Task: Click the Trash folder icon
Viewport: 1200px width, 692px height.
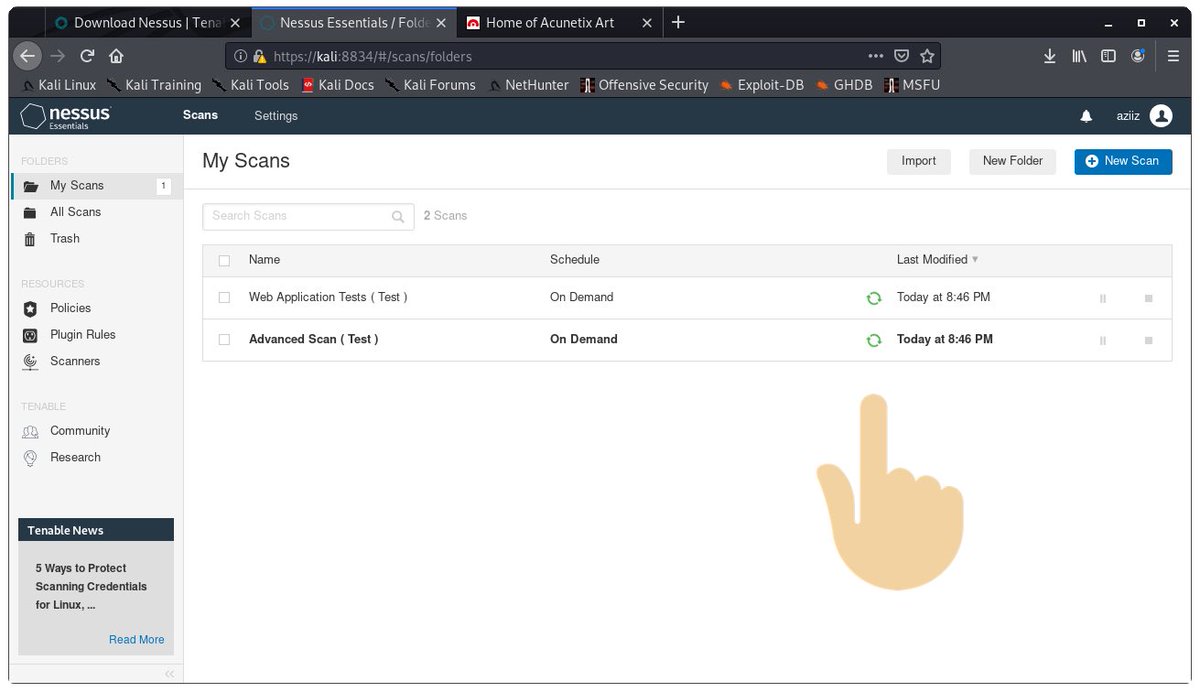Action: (30, 239)
